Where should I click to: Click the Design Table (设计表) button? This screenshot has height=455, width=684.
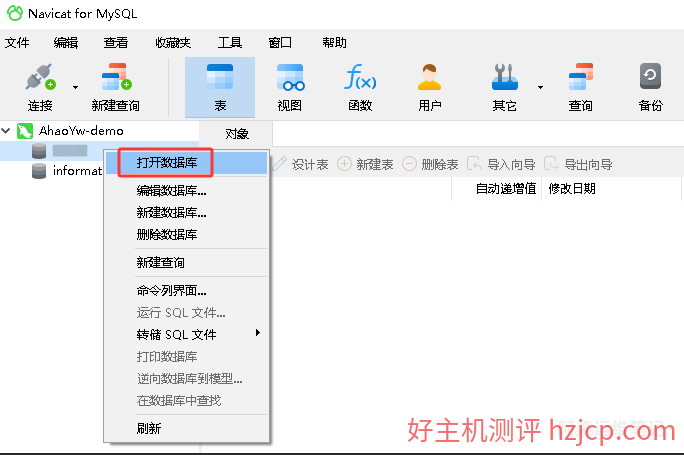click(x=301, y=164)
